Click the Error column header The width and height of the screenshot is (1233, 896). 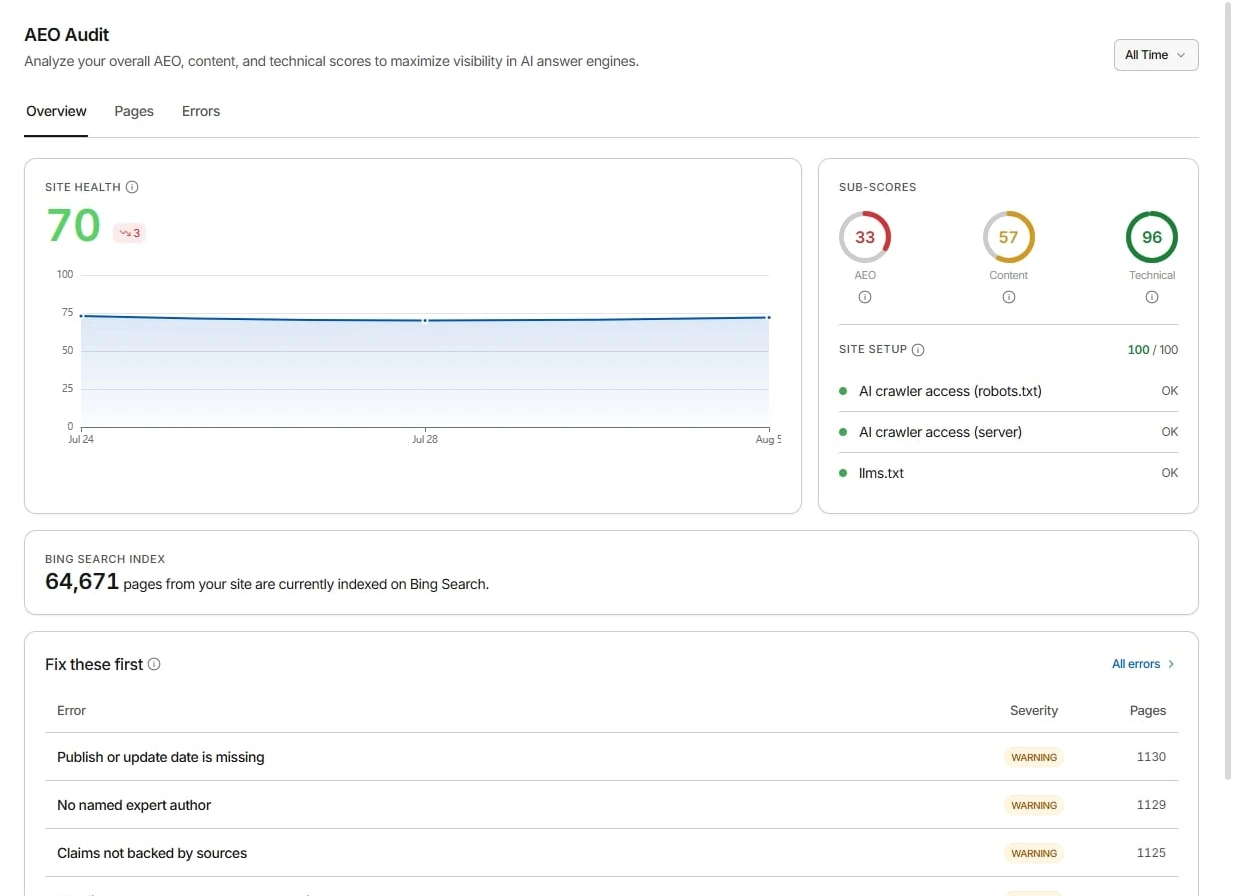[71, 710]
